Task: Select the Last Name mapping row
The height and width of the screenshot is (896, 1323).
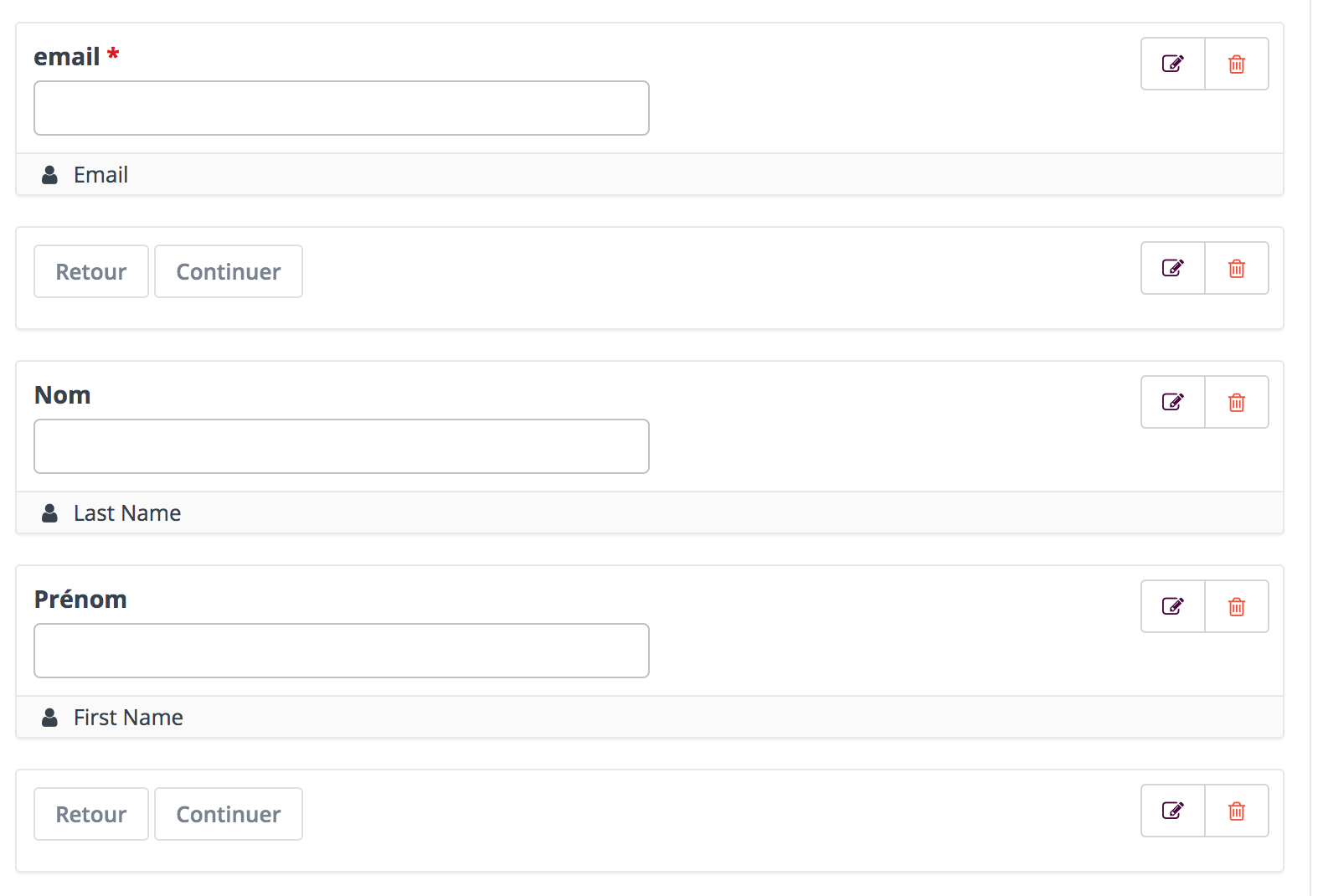Action: (x=650, y=512)
